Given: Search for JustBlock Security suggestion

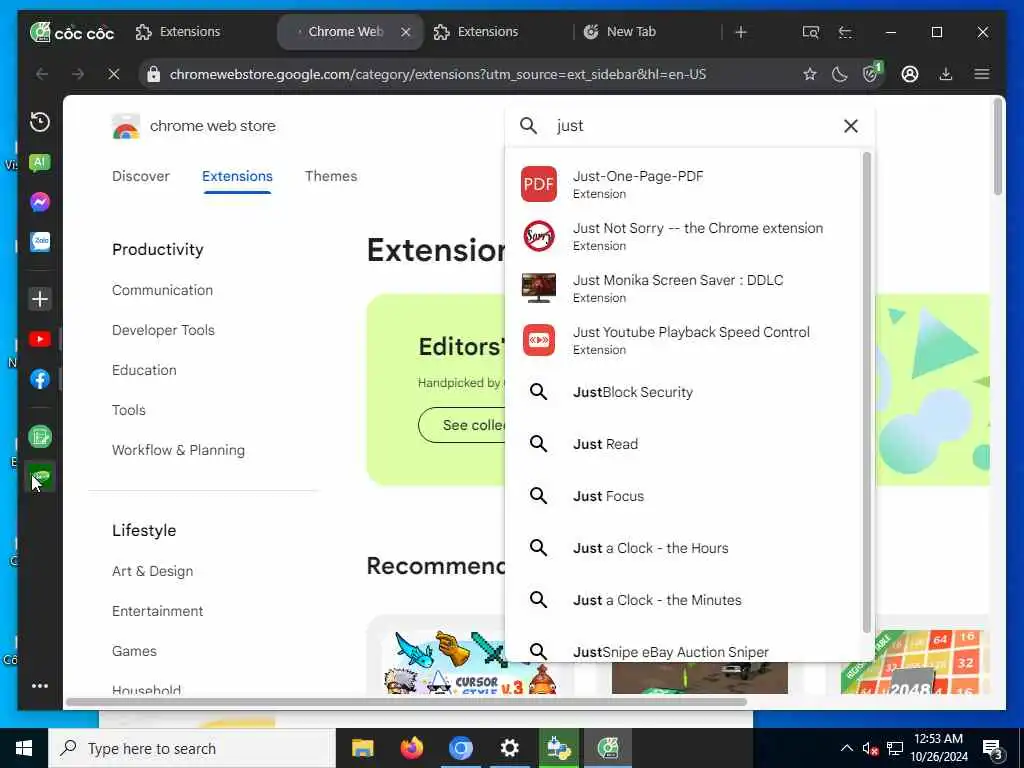Looking at the screenshot, I should 684,392.
